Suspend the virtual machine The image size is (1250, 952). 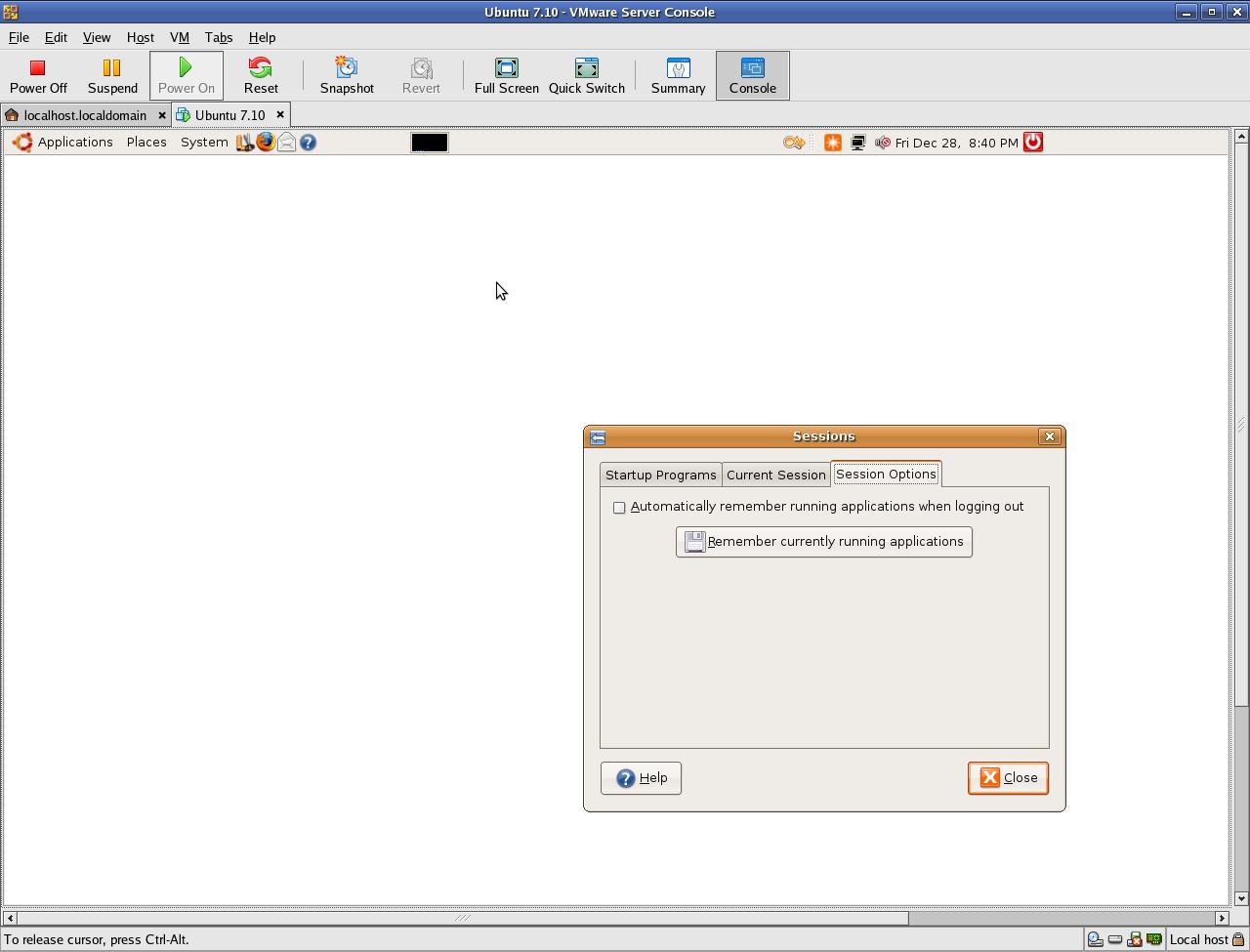pos(112,76)
